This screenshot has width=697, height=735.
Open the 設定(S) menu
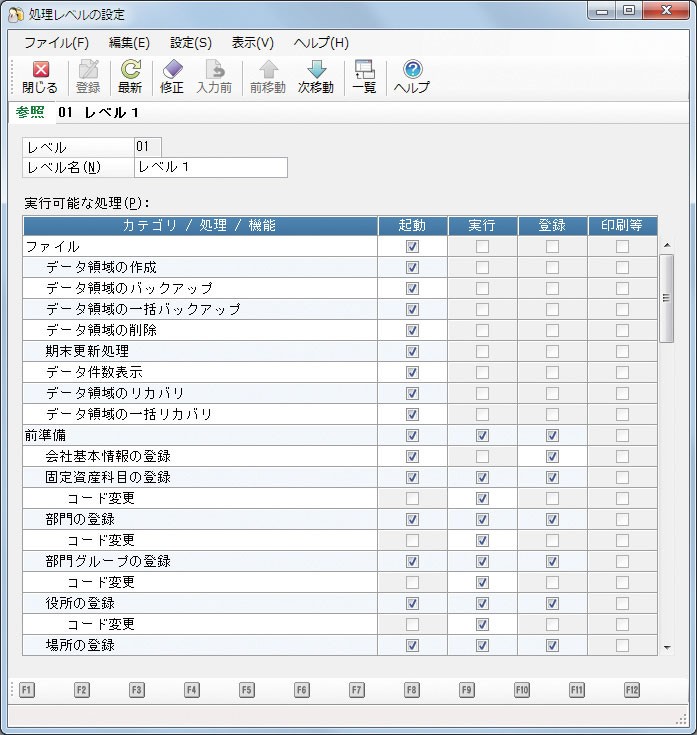(x=190, y=43)
